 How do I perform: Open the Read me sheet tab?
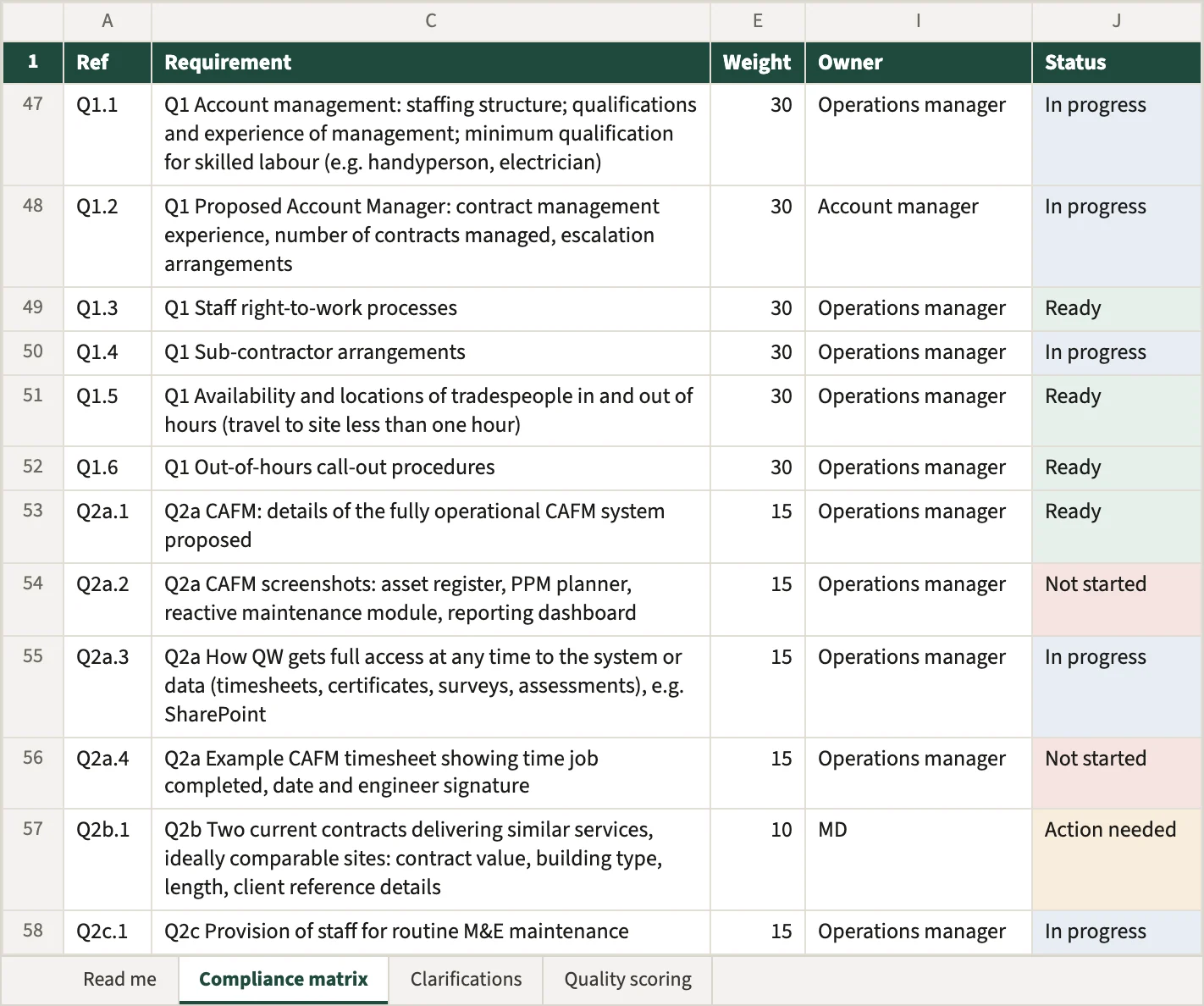click(119, 980)
